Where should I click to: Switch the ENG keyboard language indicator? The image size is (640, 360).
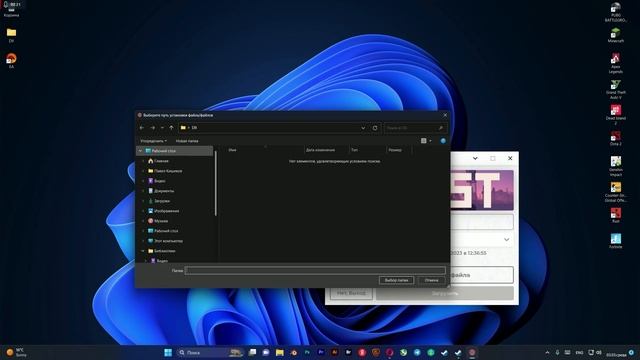tap(579, 353)
